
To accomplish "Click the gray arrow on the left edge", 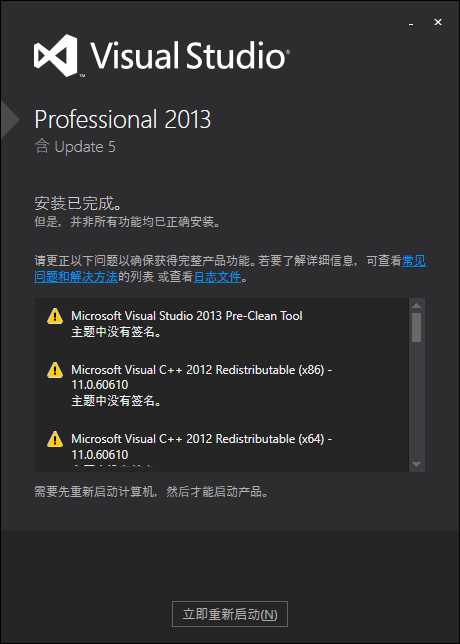I will [x=9, y=120].
